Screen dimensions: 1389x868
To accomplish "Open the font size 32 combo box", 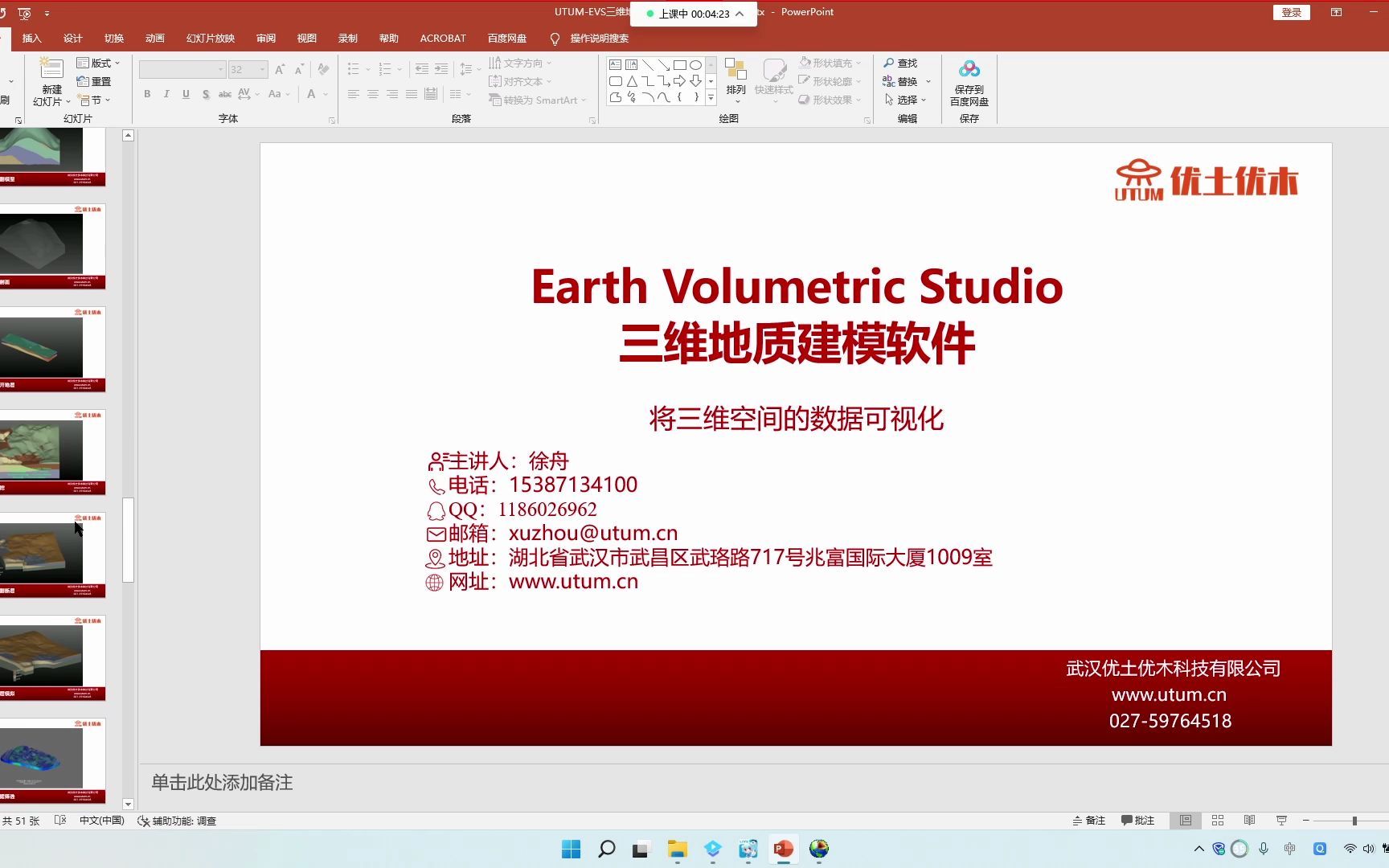I will 248,70.
